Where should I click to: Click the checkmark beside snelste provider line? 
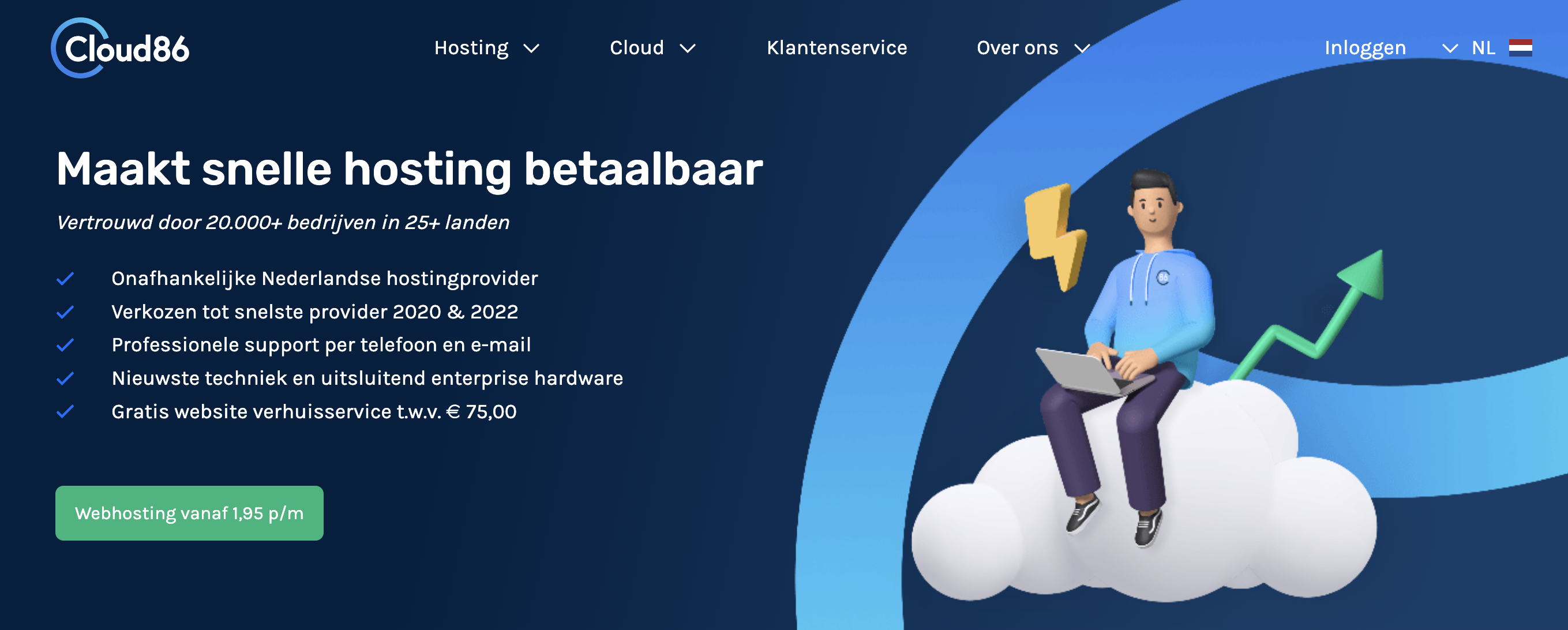(65, 312)
